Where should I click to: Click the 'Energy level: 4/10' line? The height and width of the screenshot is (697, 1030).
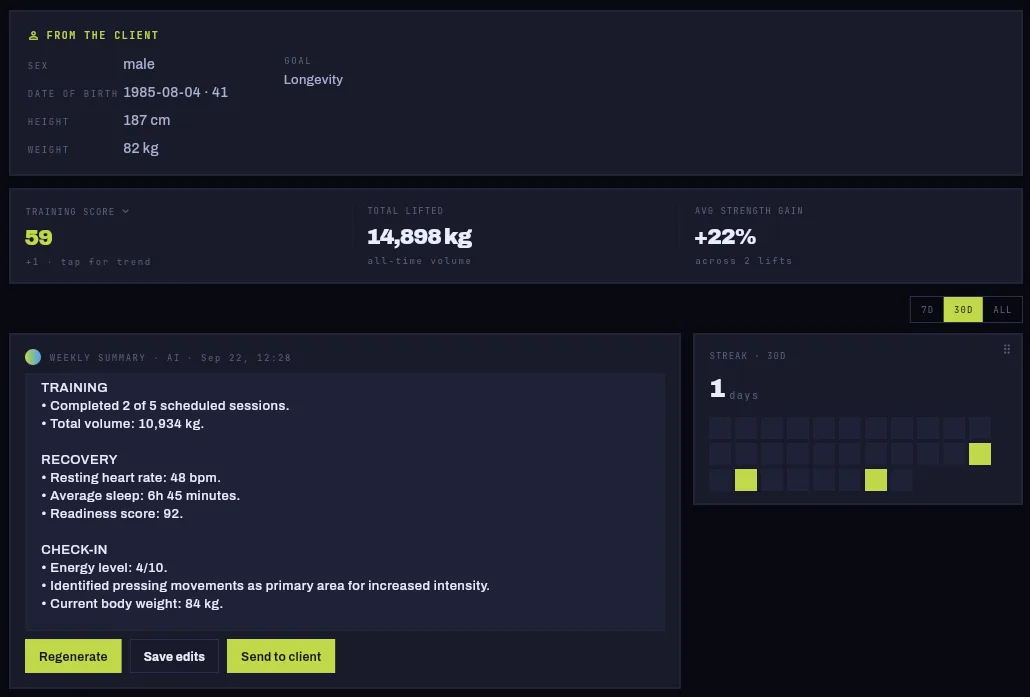point(104,568)
